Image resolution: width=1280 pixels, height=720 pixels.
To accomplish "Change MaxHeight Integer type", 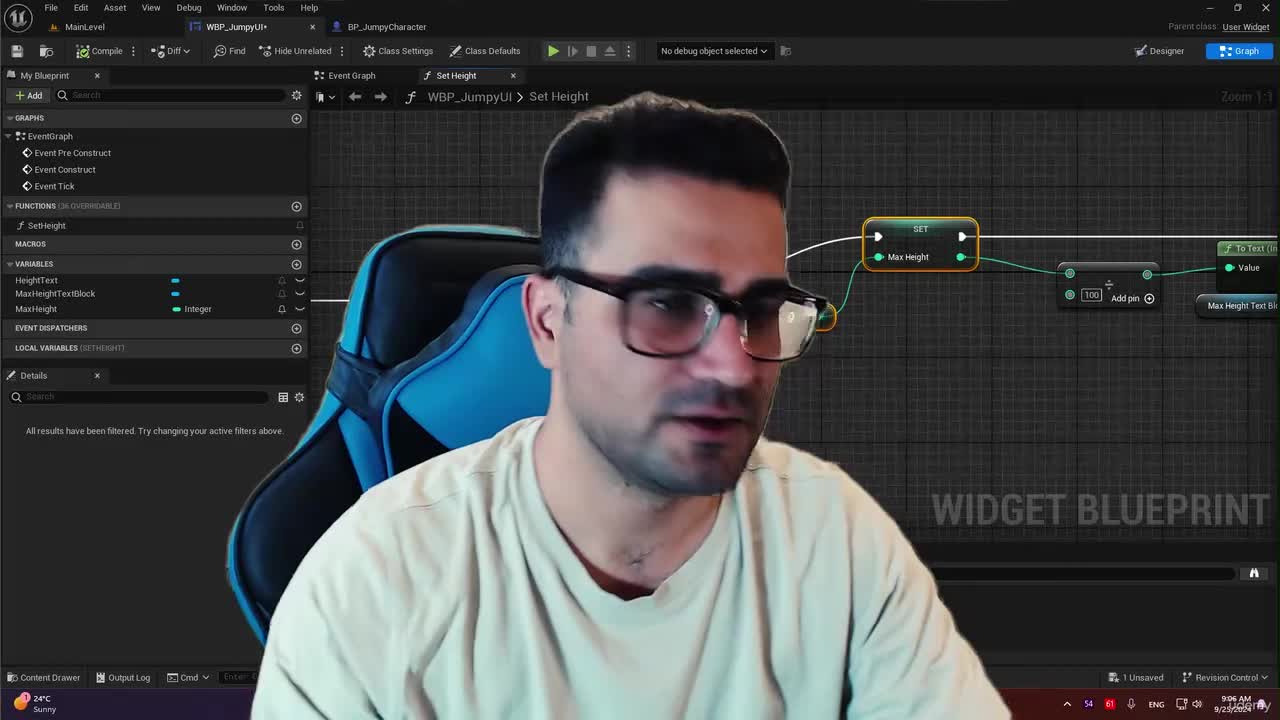I will [192, 309].
